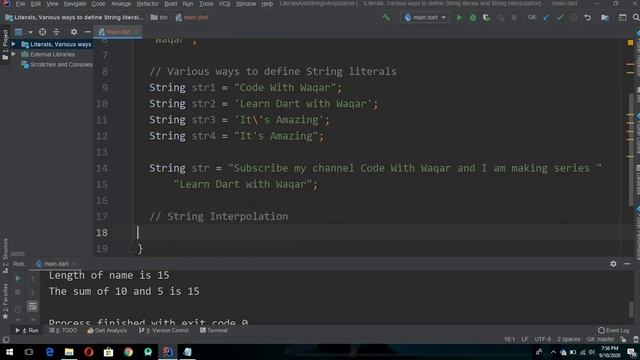
Task: Open the Windows Start menu
Action: point(9,352)
